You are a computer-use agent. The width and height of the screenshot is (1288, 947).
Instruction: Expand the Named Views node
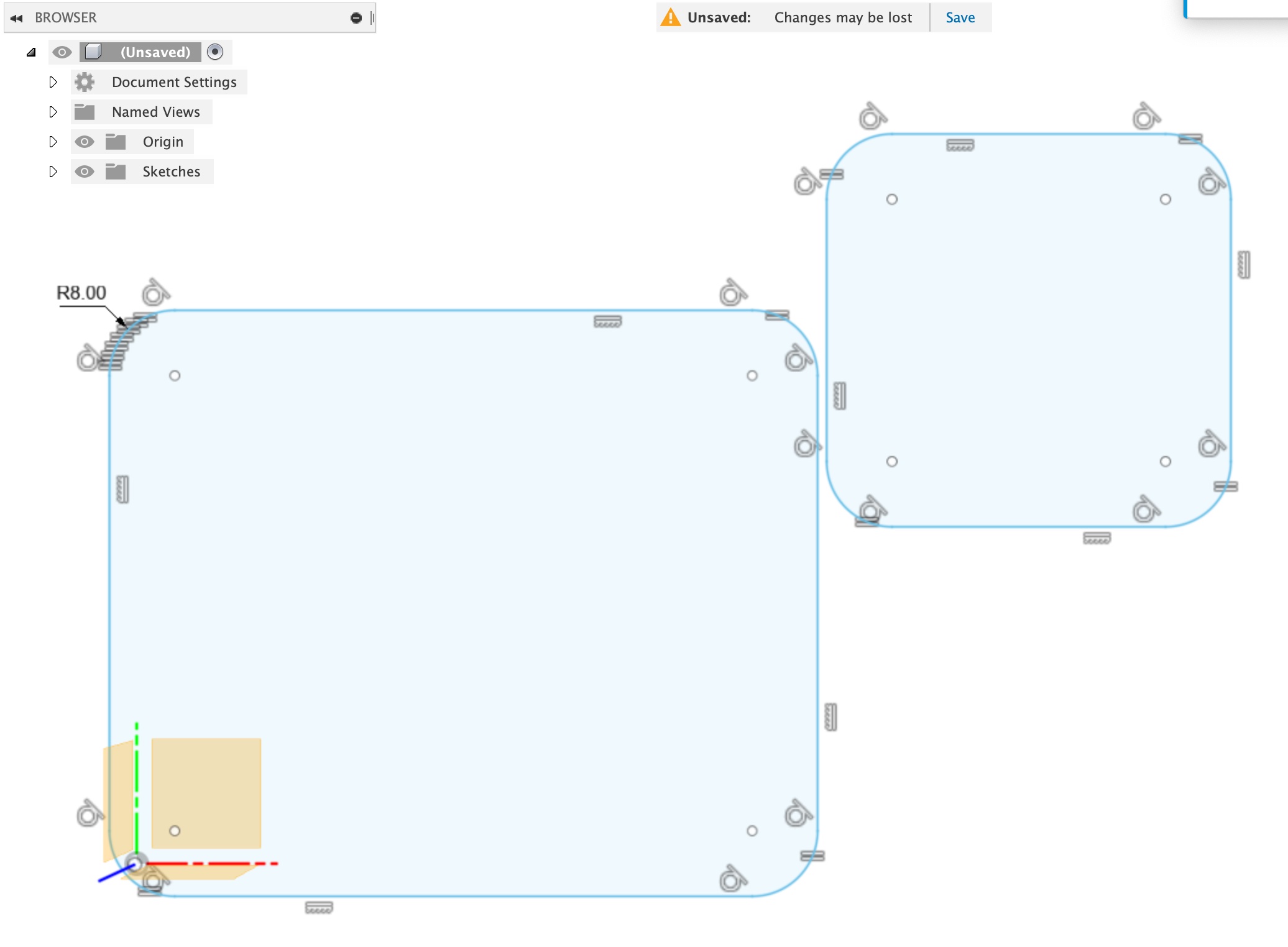click(x=53, y=112)
